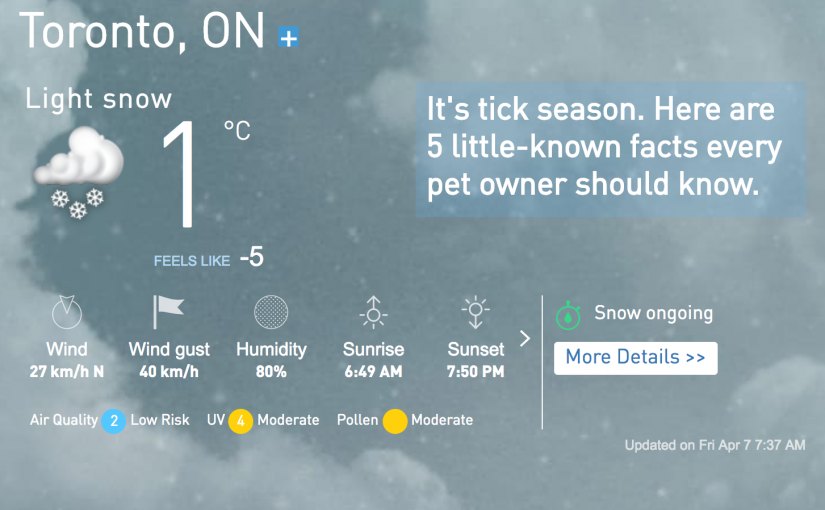Viewport: 825px width, 510px height.
Task: Open the tick season facts banner
Action: [x=610, y=148]
